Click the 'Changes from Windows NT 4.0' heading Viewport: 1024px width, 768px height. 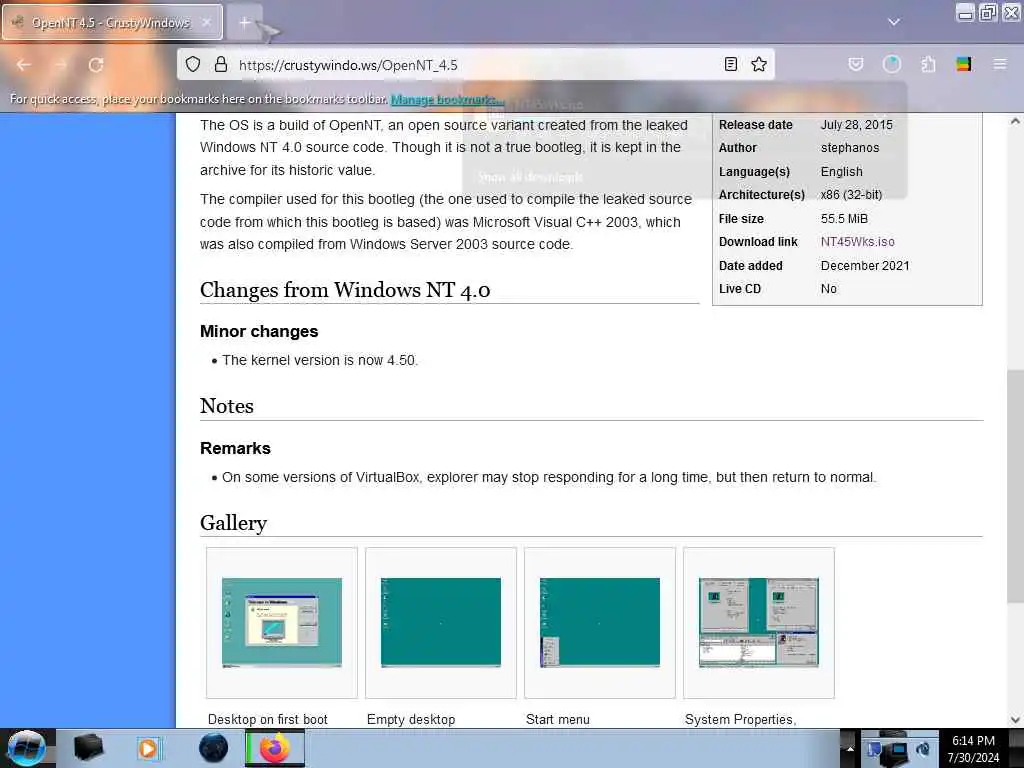345,289
